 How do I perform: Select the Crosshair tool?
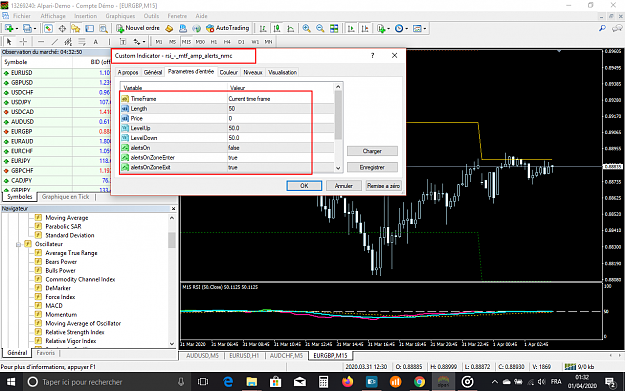coord(24,41)
